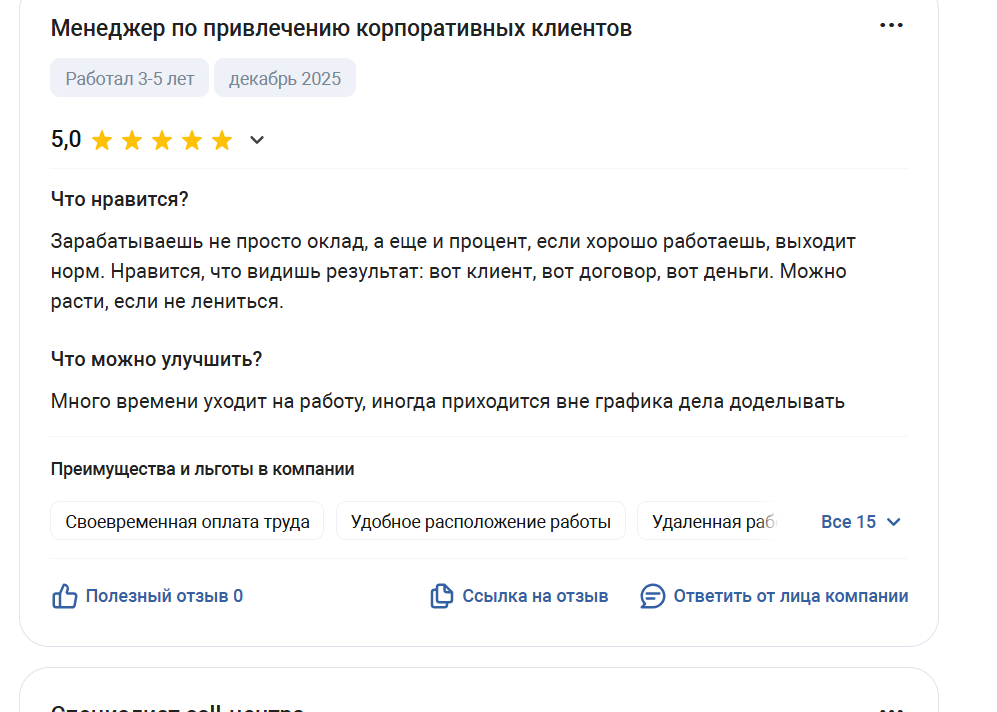
Task: Click the "декабрь 2025" date tag
Action: tap(285, 79)
